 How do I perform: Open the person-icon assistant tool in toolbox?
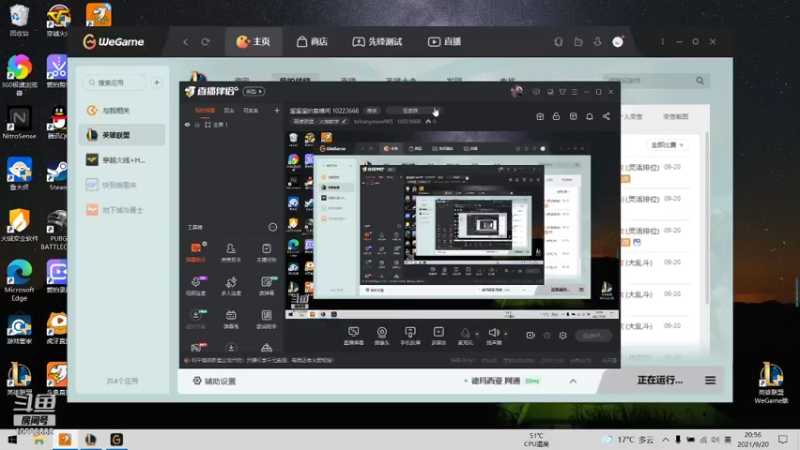(231, 252)
